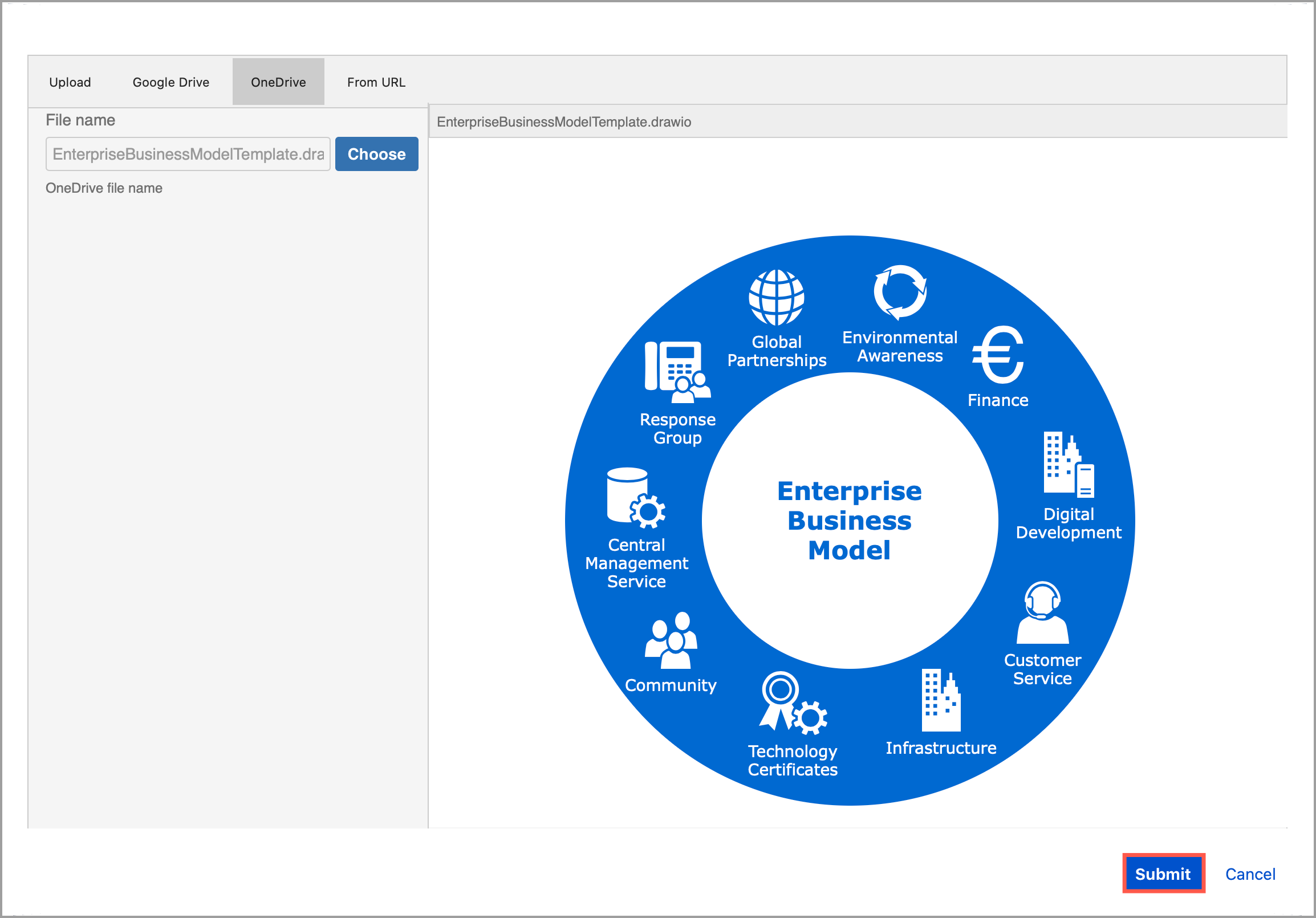Switch to the Upload tab
The height and width of the screenshot is (918, 1316).
coord(70,82)
